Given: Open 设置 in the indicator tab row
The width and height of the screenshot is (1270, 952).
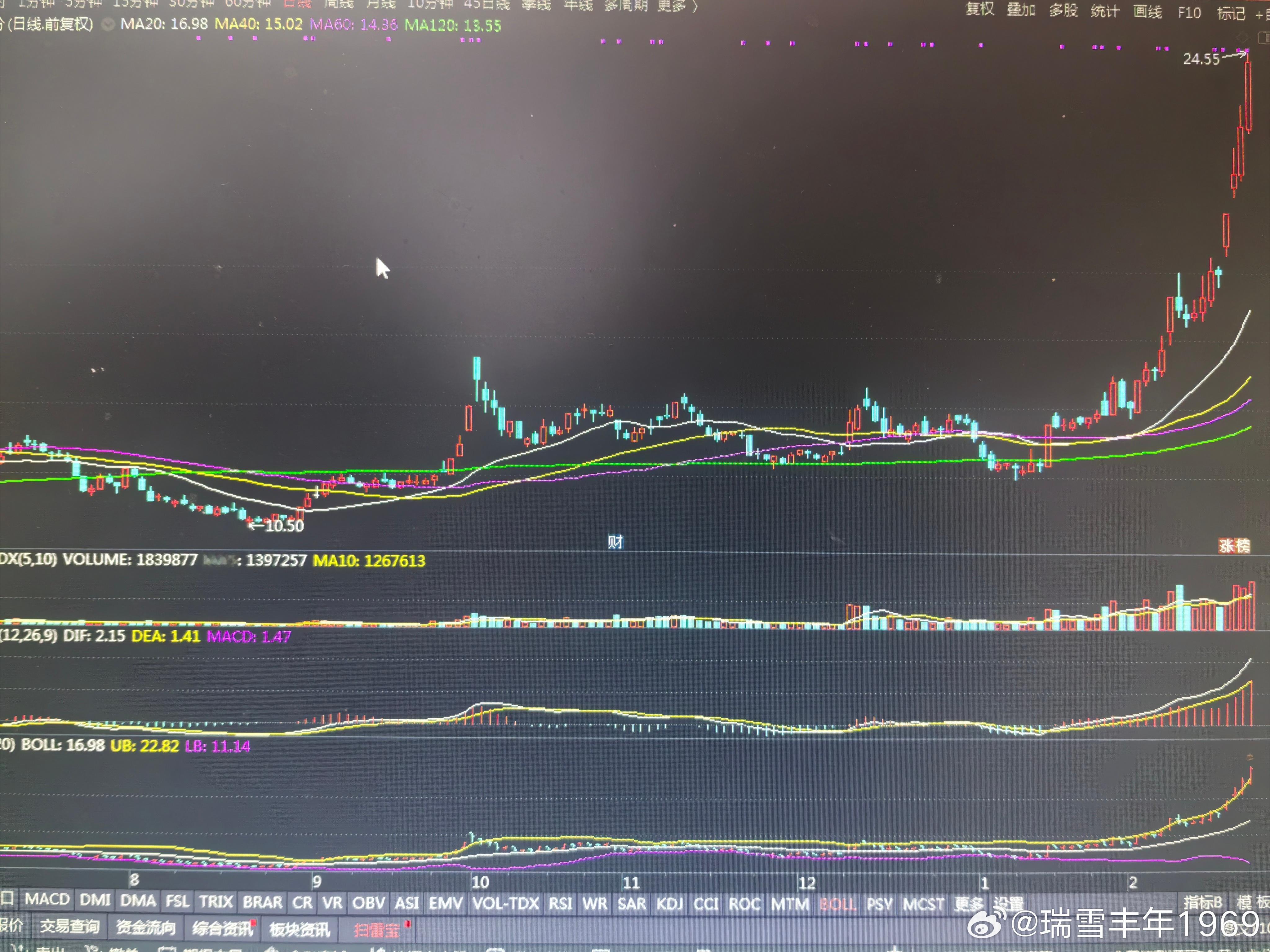Looking at the screenshot, I should pos(1009,904).
